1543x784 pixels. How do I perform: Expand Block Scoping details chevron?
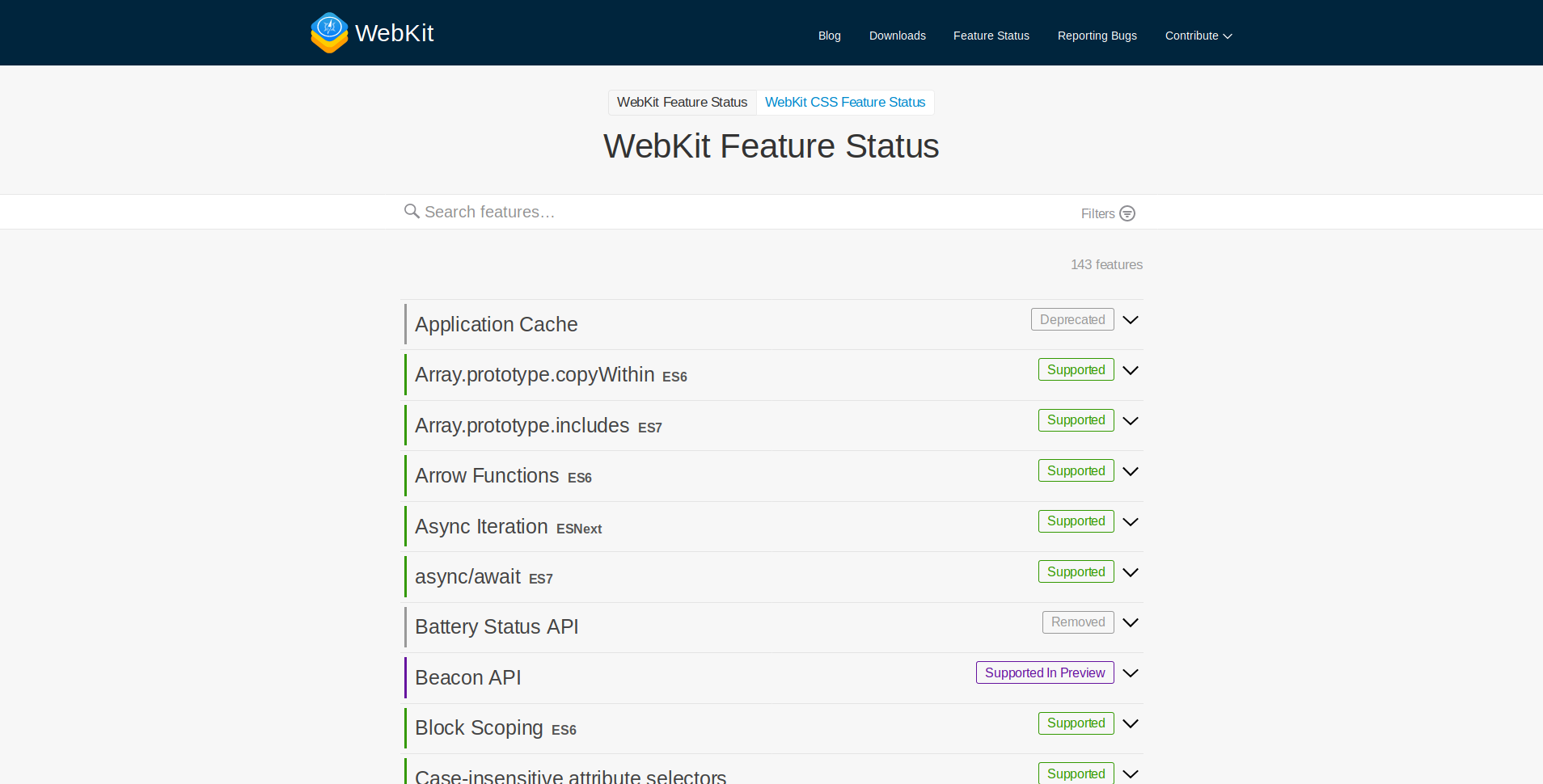coord(1131,723)
